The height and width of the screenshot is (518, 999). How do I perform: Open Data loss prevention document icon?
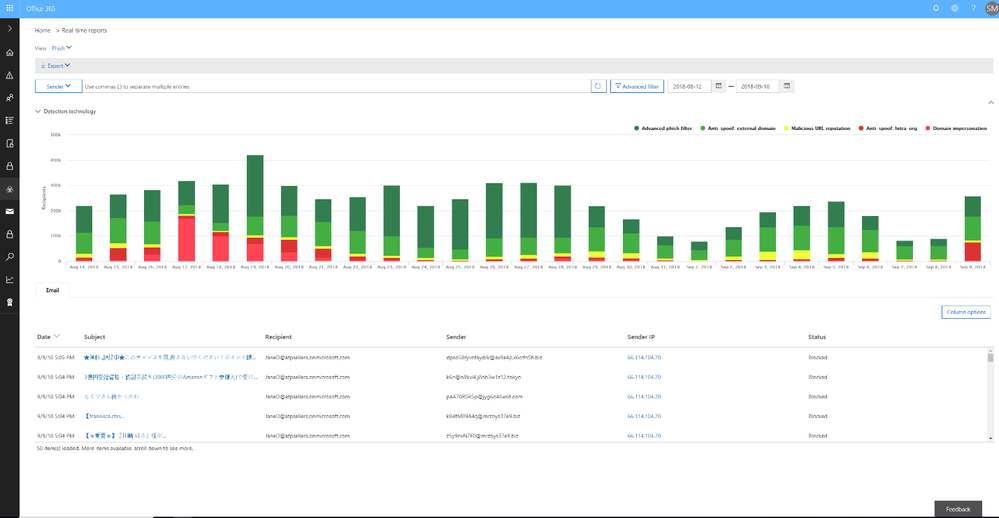(10, 143)
